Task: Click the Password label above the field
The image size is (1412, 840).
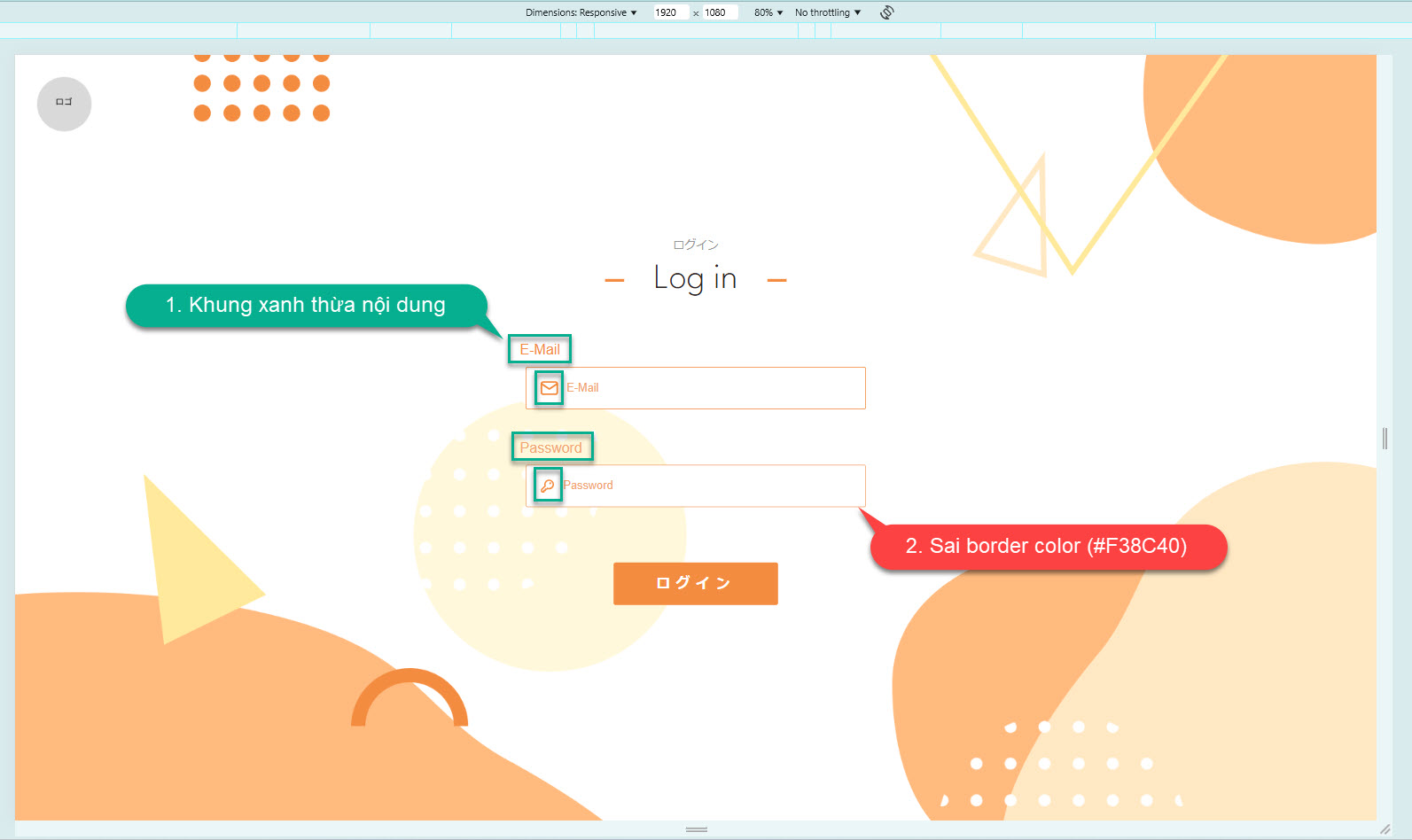Action: coord(550,447)
